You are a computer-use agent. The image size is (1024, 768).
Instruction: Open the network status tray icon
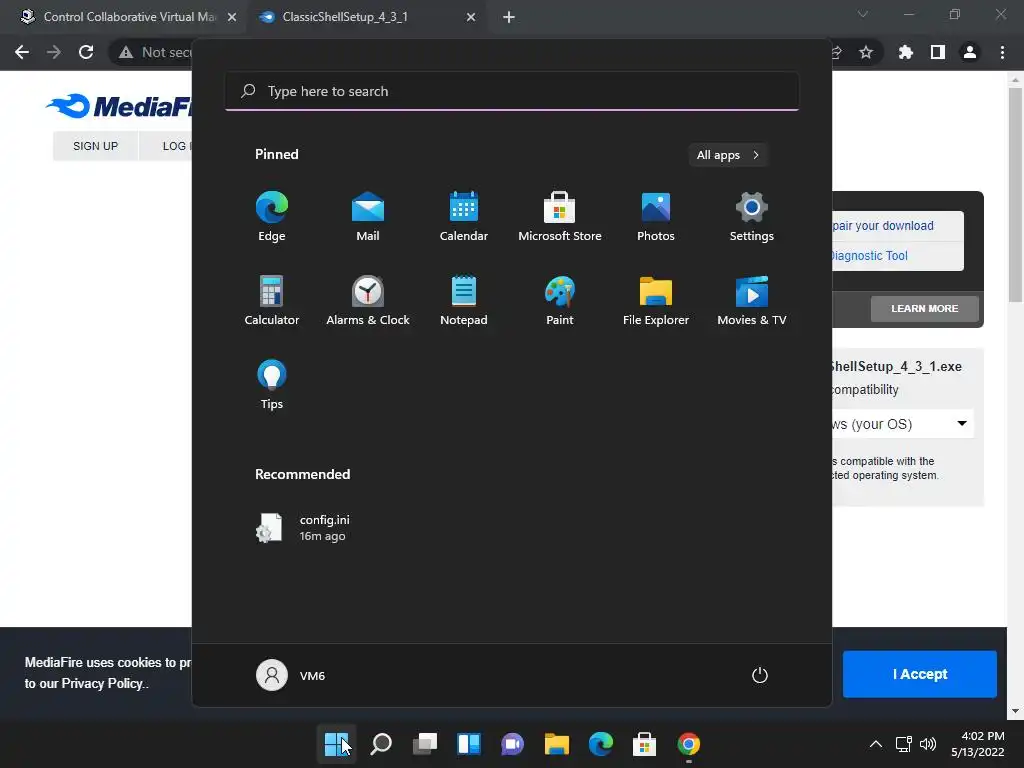pos(904,744)
